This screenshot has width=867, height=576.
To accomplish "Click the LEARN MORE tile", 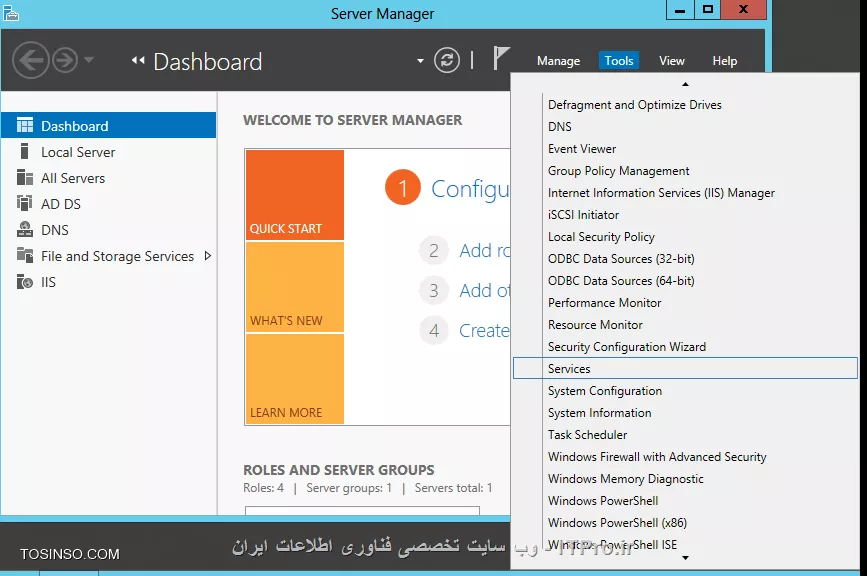I will click(x=295, y=379).
